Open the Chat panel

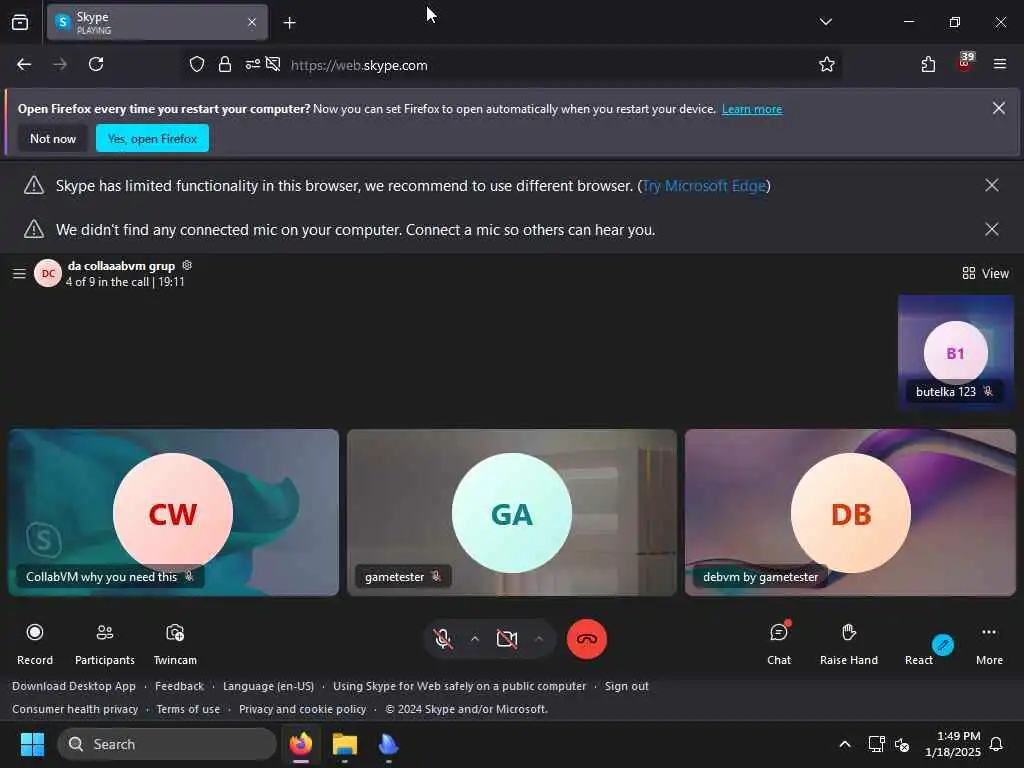(x=779, y=643)
